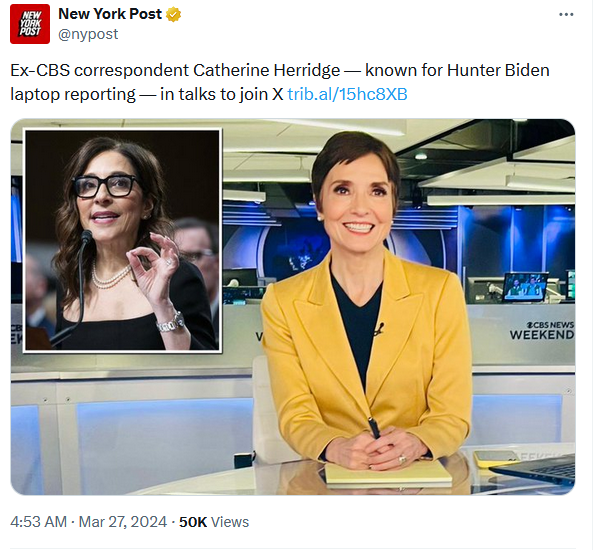Click the 4:53 AM timestamp

click(x=38, y=522)
